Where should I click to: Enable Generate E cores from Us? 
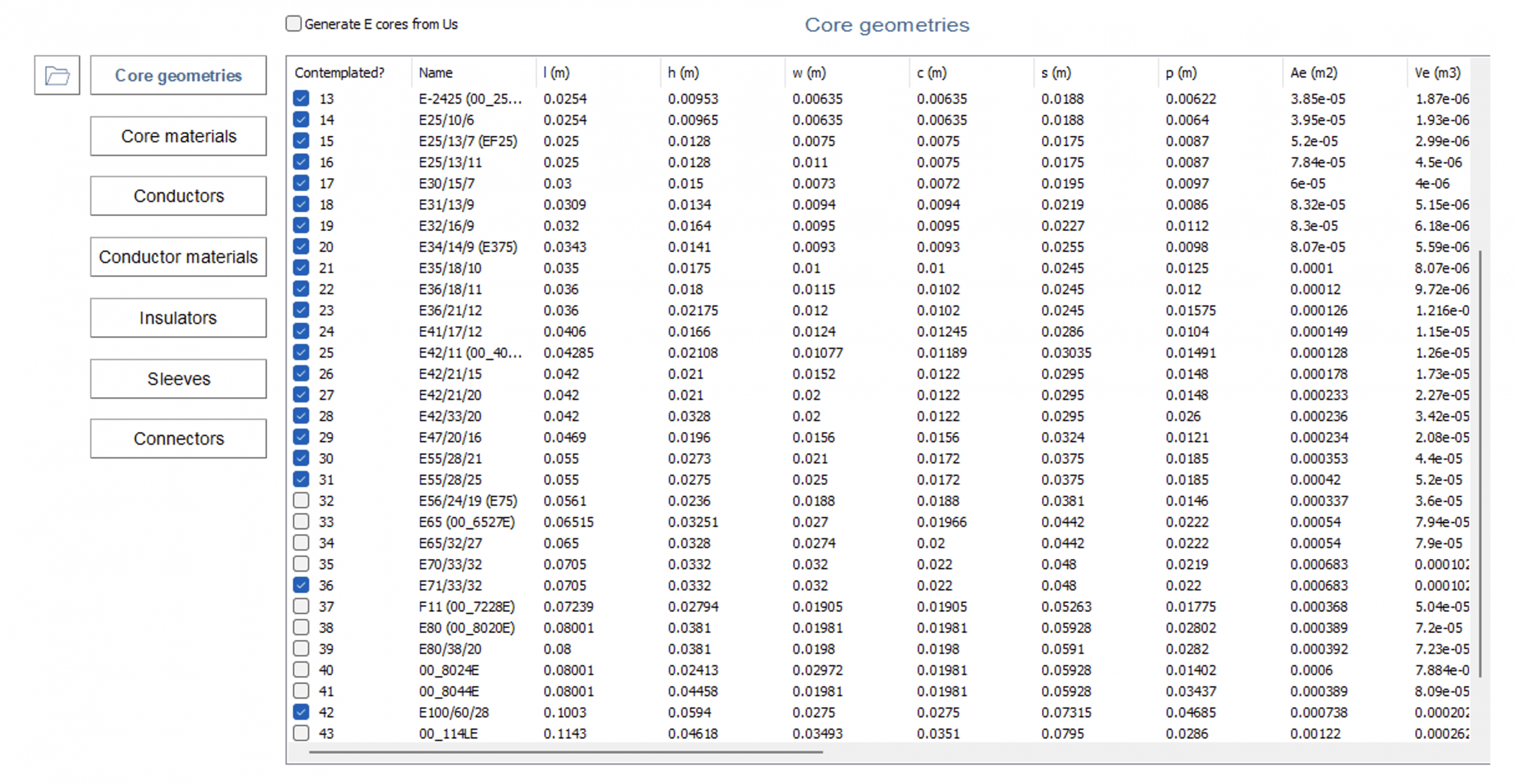pos(294,23)
